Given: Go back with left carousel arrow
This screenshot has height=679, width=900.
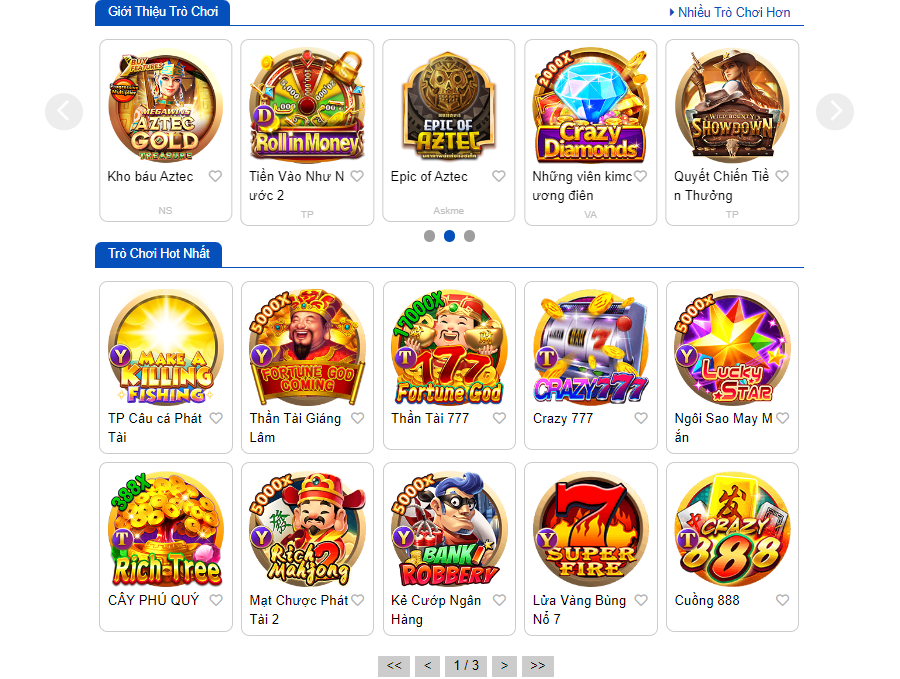Looking at the screenshot, I should pyautogui.click(x=64, y=111).
